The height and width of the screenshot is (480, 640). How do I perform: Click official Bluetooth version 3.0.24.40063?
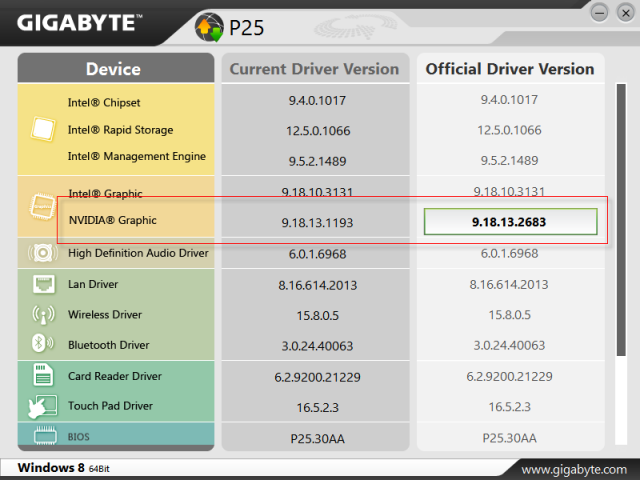[x=509, y=345]
